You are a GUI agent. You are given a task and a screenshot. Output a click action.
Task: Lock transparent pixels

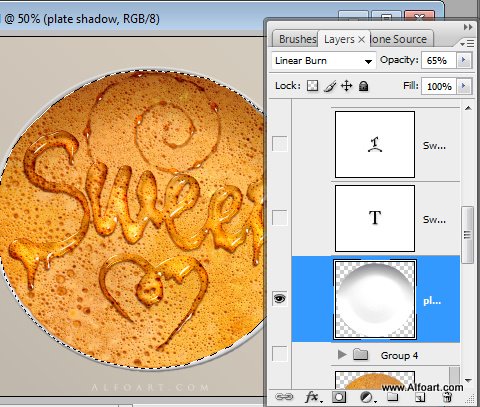[312, 86]
